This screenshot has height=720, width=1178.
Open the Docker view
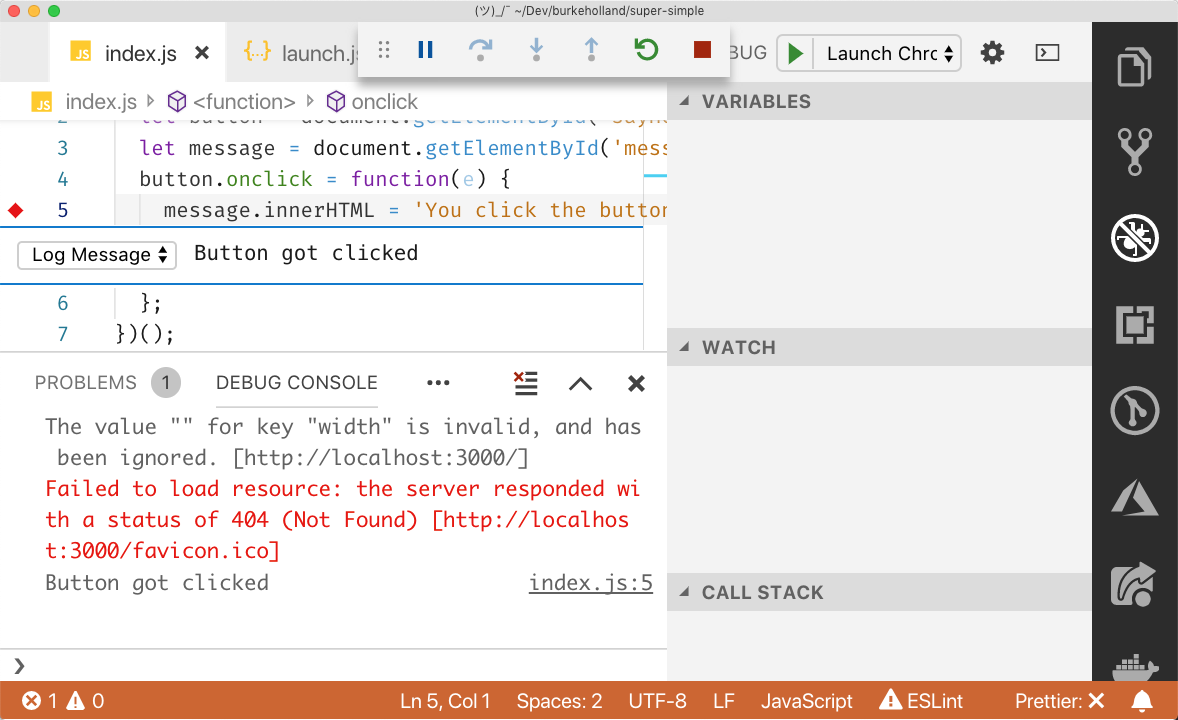pos(1134,666)
